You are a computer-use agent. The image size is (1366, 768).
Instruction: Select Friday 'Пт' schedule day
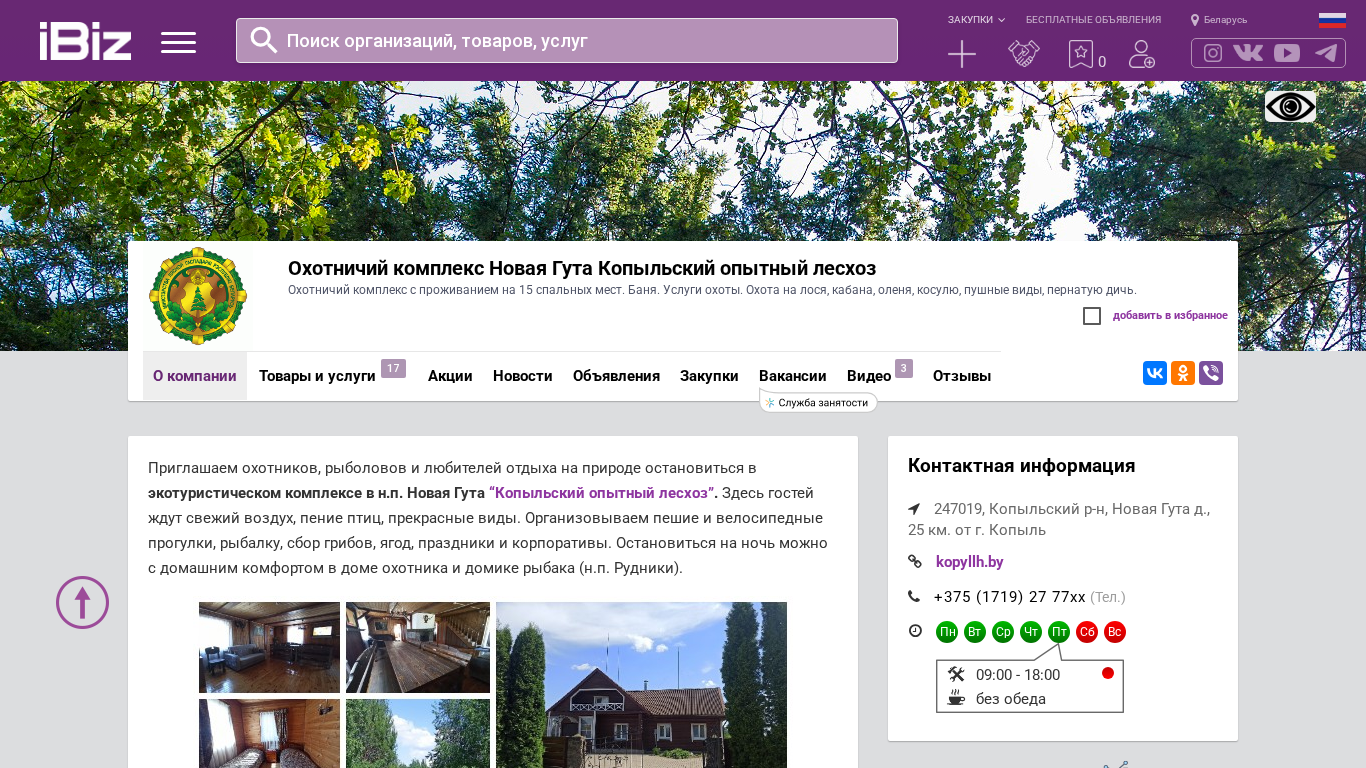[x=1059, y=632]
